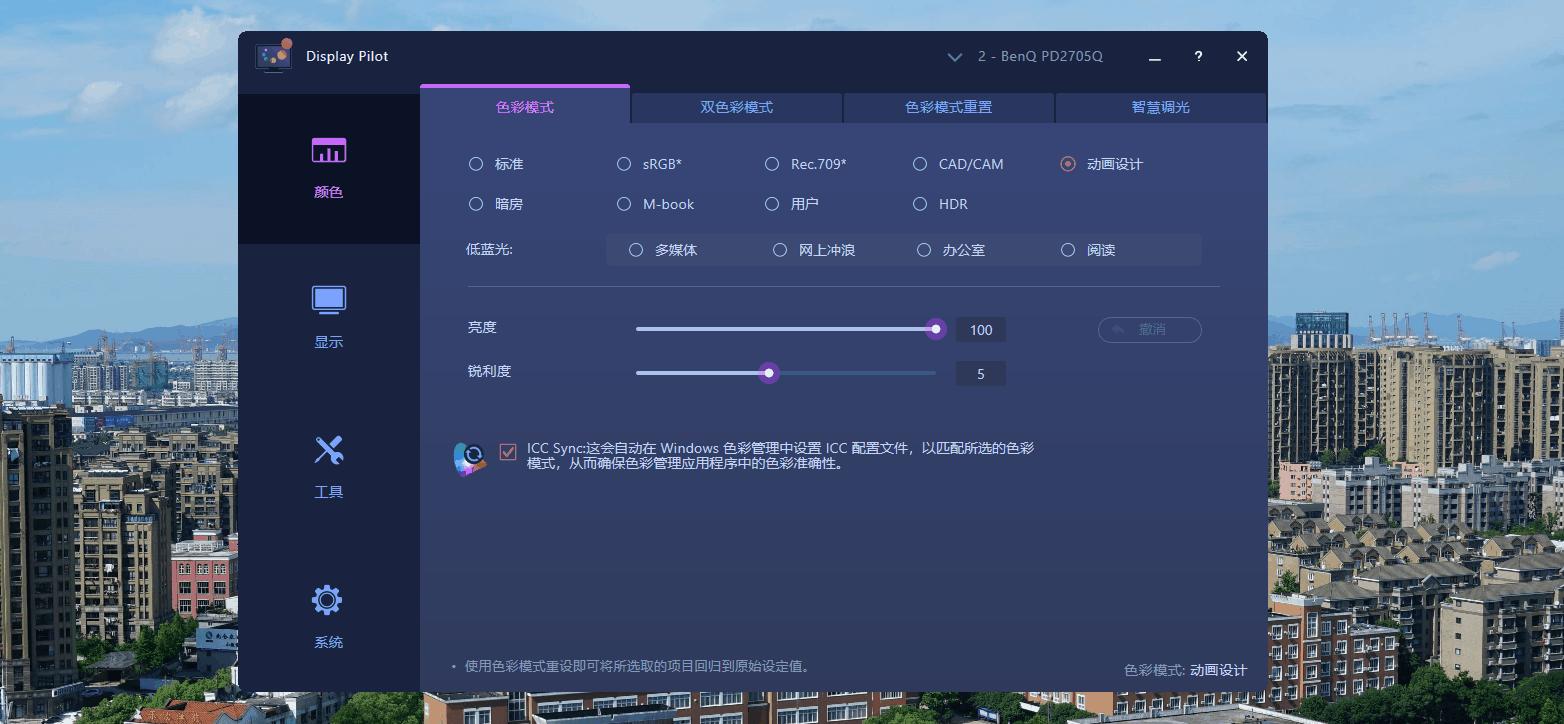This screenshot has width=1564, height=724.
Task: Switch to the 双色彩模式 tab
Action: [737, 107]
